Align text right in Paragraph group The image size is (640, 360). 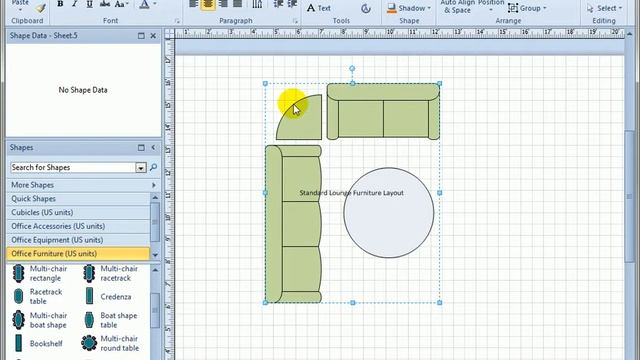click(223, 4)
